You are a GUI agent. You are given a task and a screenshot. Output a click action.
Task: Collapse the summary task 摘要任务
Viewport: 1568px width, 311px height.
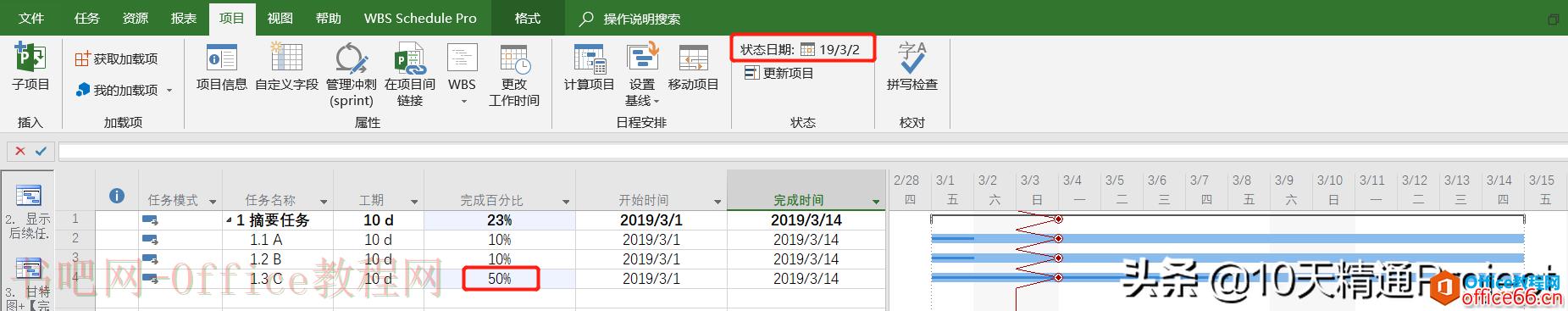[x=229, y=220]
